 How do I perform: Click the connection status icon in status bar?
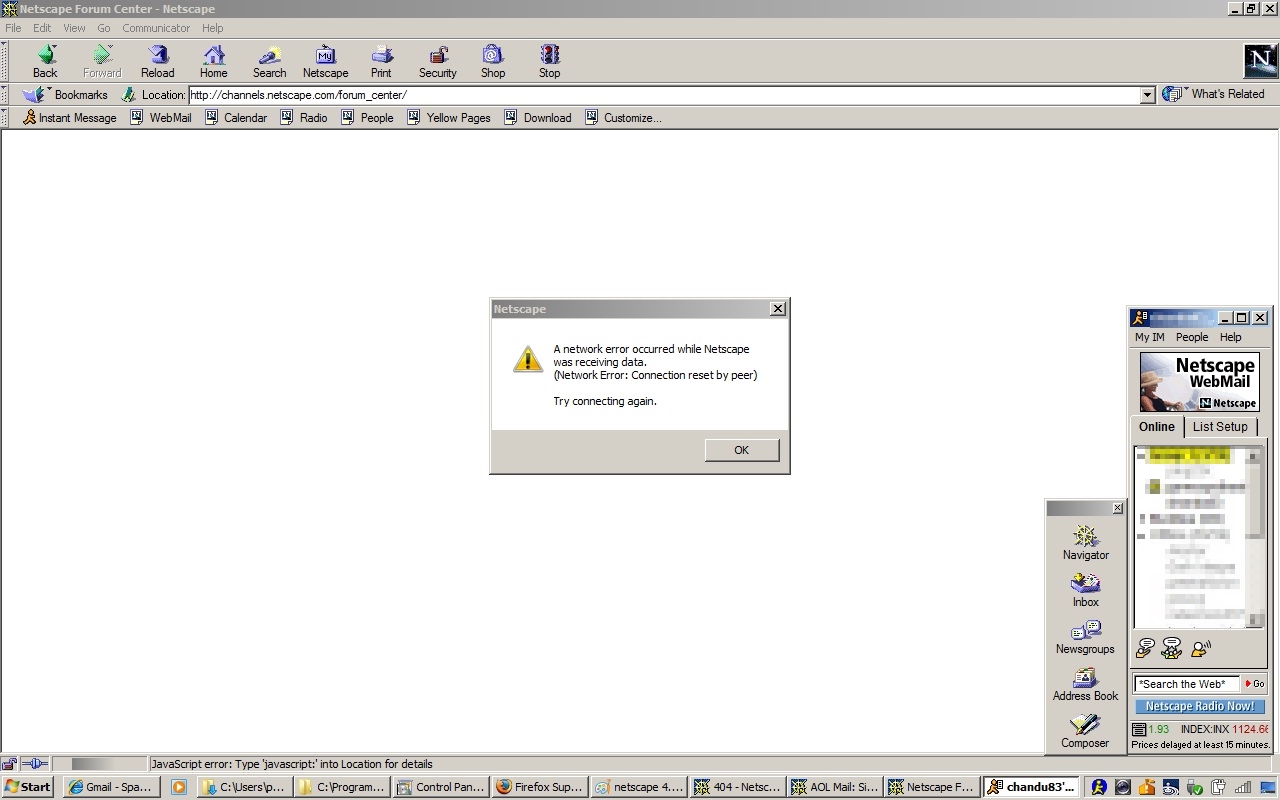(35, 764)
